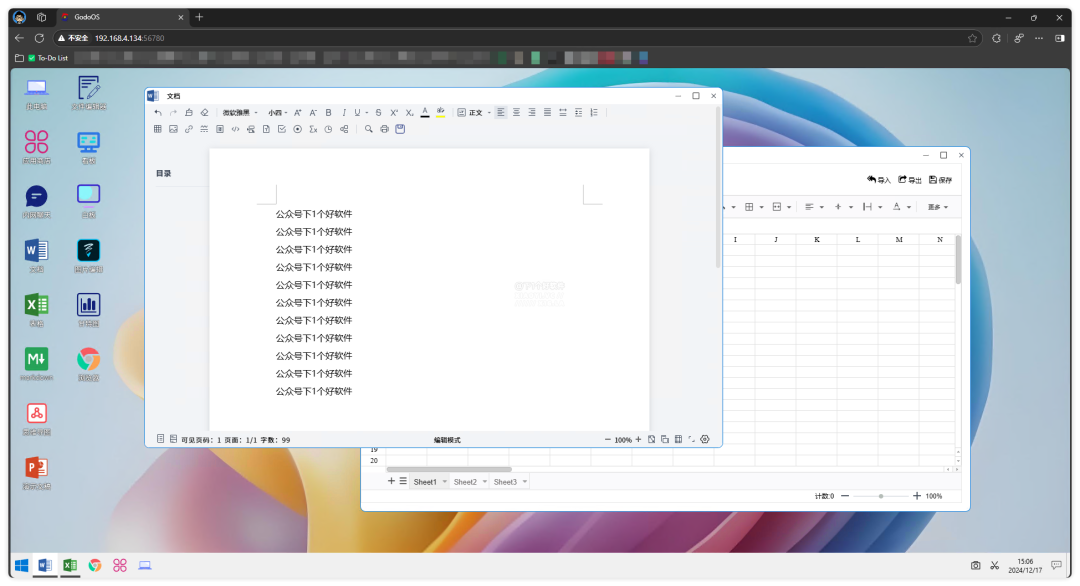Open the font size dropdown 小四
This screenshot has width=1080, height=586.
pos(277,113)
